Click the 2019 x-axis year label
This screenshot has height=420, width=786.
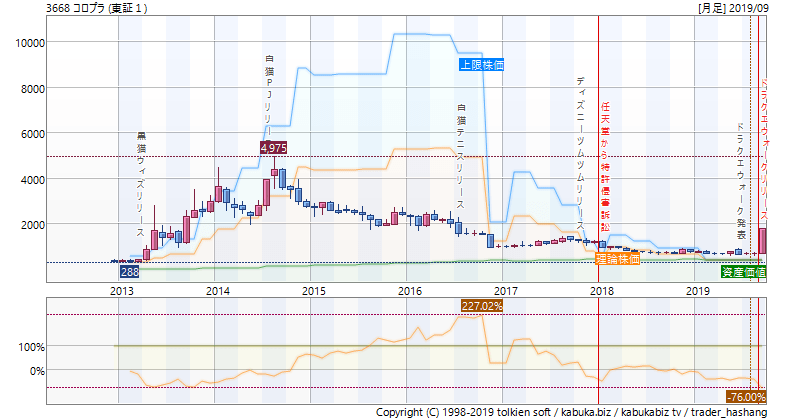(x=697, y=291)
